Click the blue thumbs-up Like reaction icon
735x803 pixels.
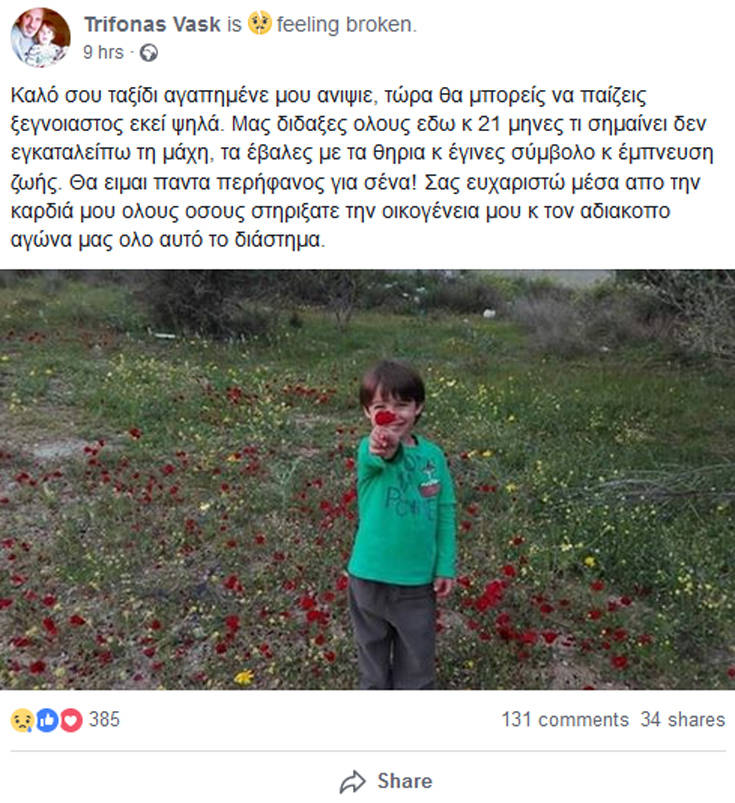tap(46, 719)
